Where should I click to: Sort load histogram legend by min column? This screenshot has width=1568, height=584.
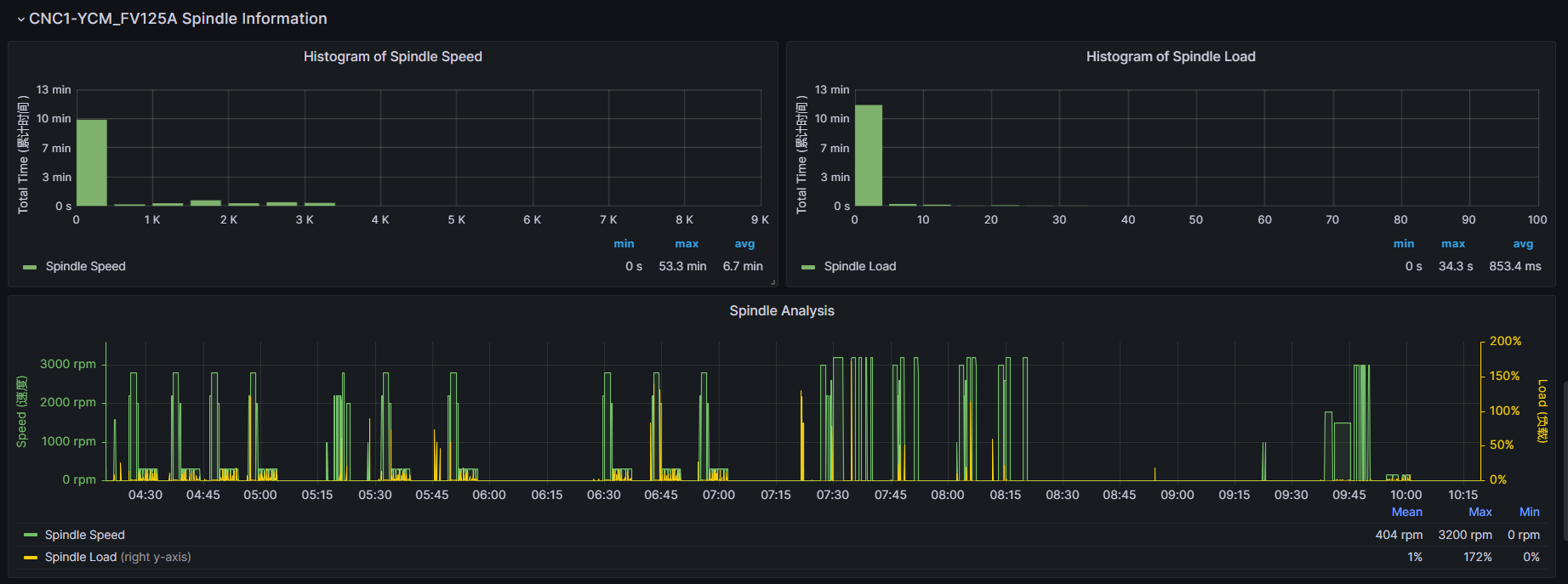[1403, 244]
